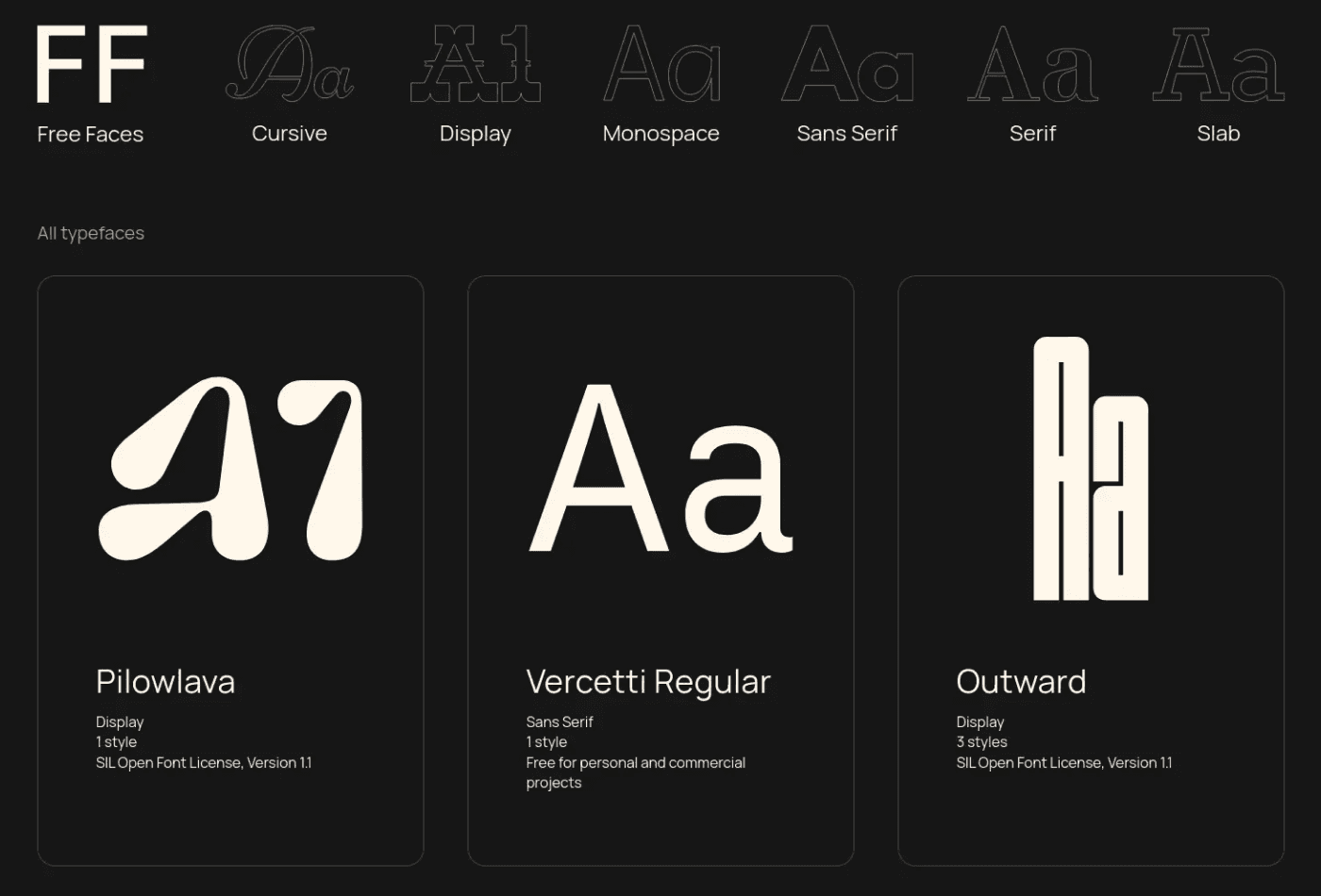Open the Free Faces home link
The height and width of the screenshot is (896, 1321).
tap(91, 134)
